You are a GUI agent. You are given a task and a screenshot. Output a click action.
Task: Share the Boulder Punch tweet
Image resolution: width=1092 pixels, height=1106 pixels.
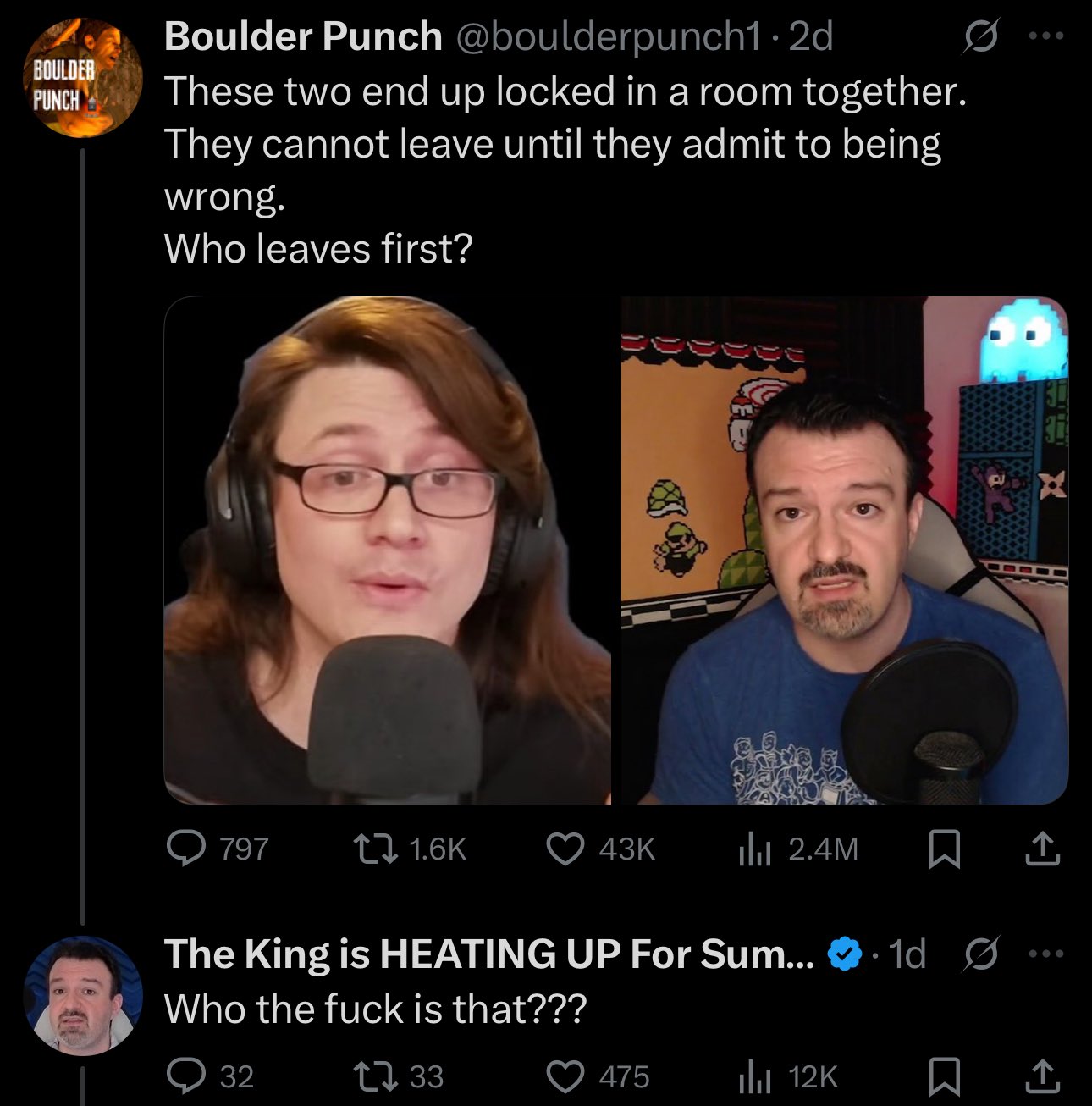(x=1042, y=849)
